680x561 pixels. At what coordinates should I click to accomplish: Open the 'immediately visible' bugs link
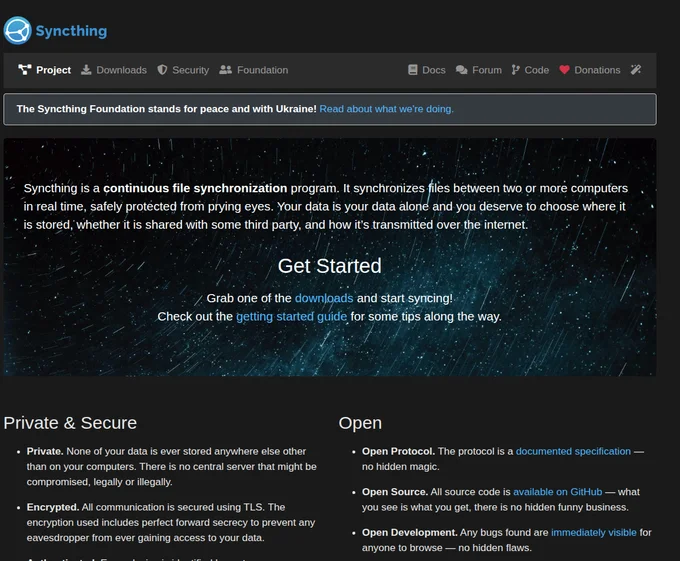pyautogui.click(x=594, y=532)
